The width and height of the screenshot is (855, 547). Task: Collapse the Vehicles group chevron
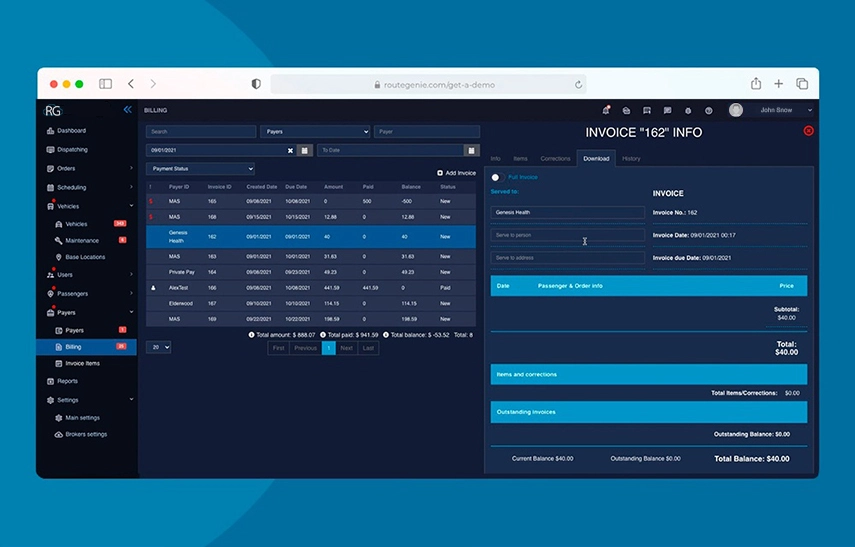[131, 206]
